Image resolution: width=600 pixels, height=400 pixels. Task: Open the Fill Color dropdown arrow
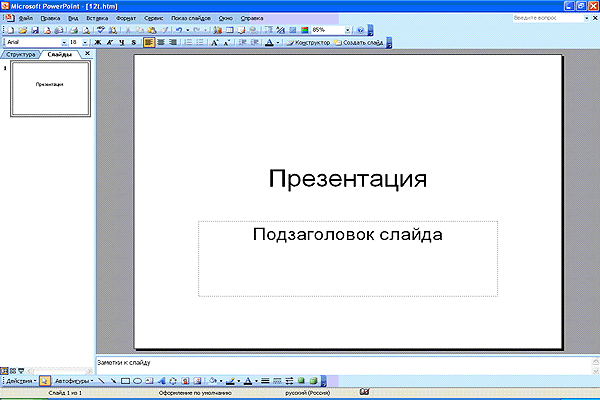(221, 381)
